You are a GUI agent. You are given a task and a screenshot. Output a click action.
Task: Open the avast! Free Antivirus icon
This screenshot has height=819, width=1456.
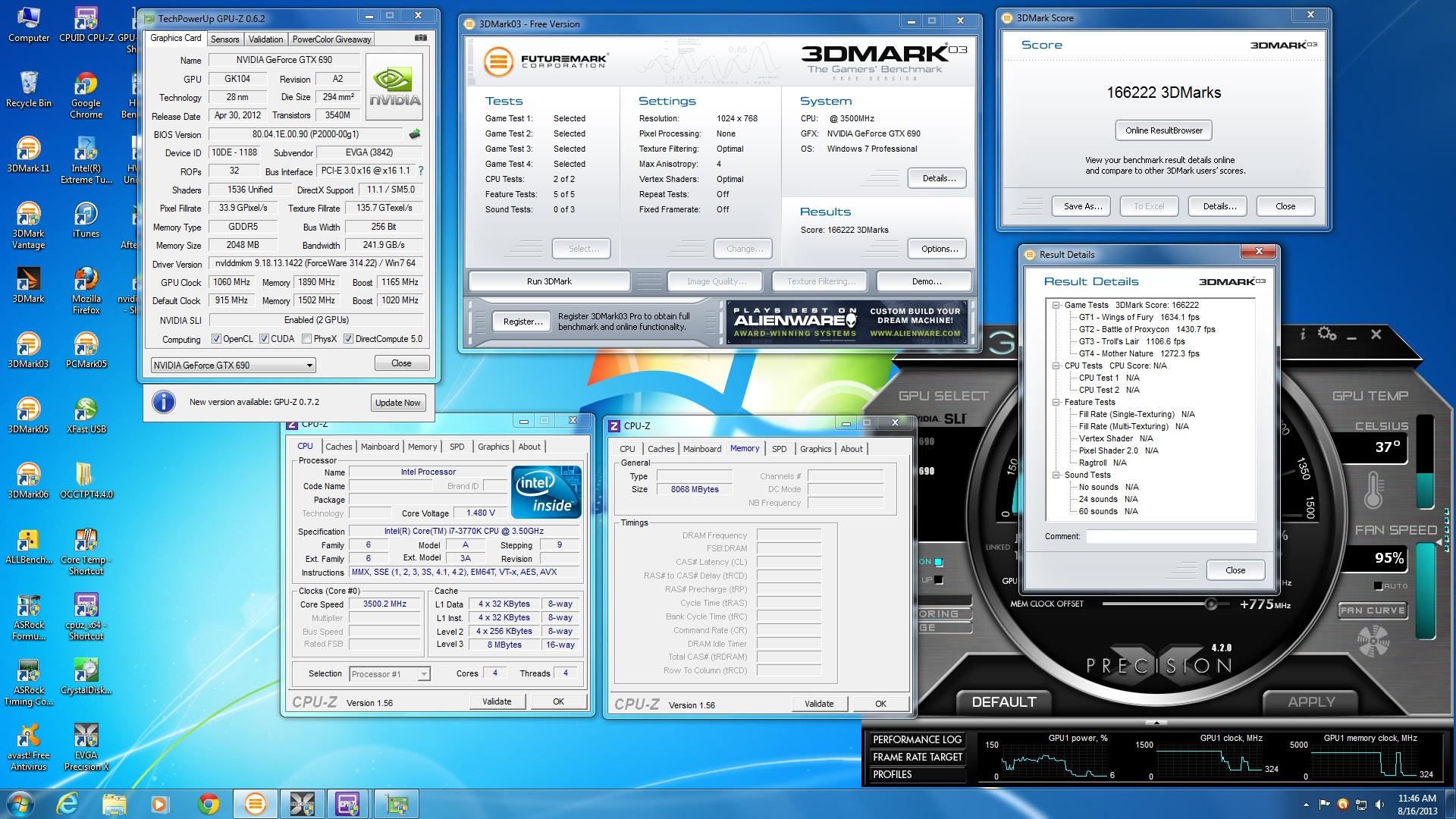click(28, 748)
